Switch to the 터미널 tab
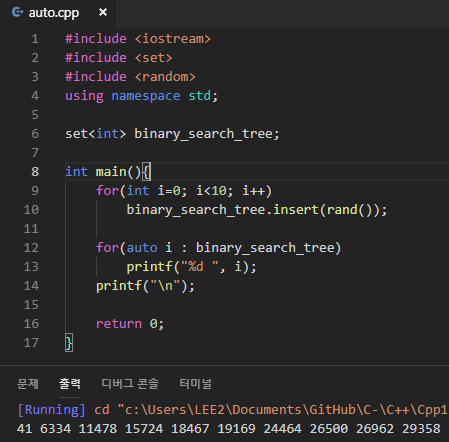Image resolution: width=449 pixels, height=442 pixels. [196, 384]
